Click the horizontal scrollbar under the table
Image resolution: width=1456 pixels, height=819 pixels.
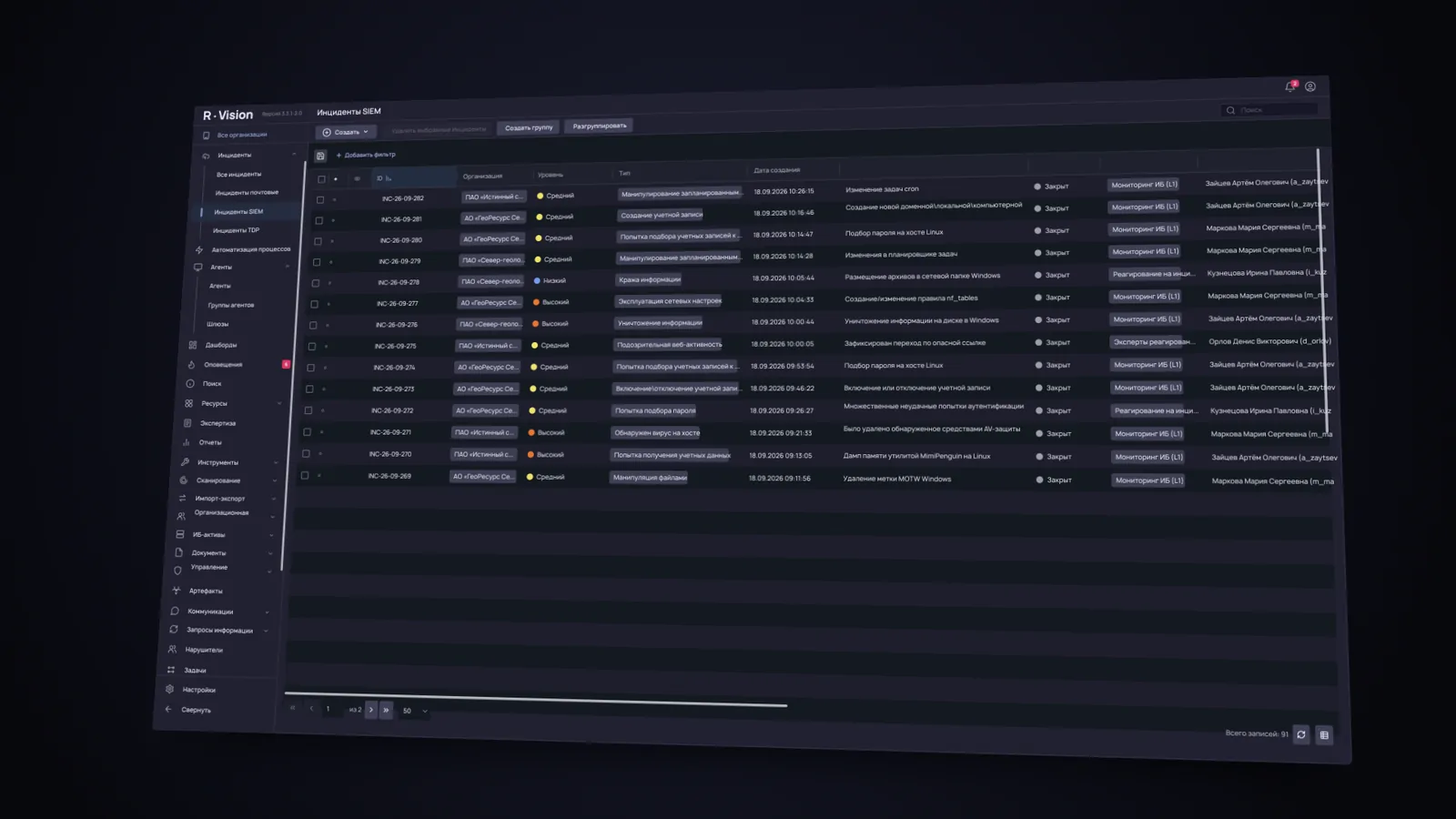coord(536,699)
